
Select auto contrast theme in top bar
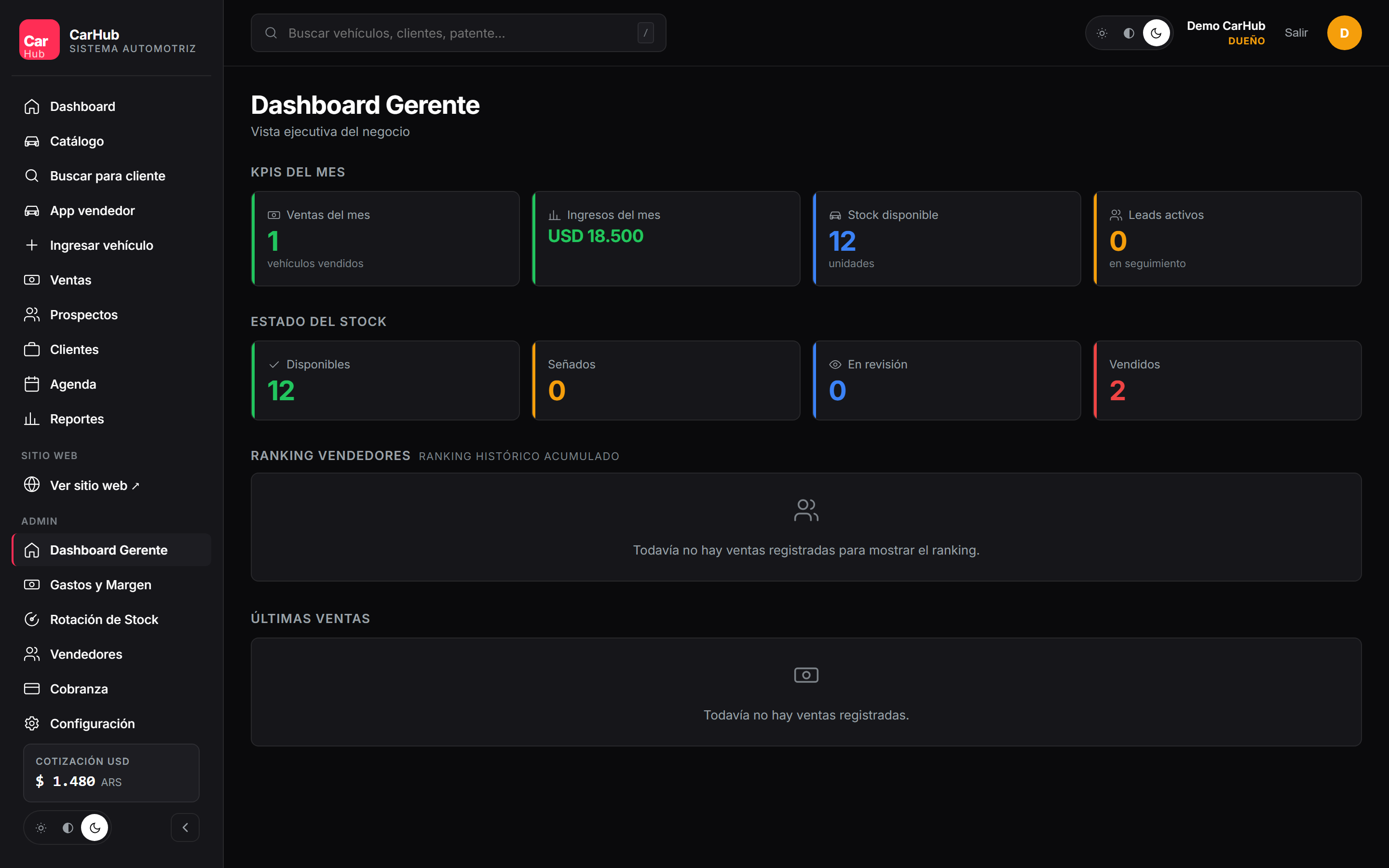(1129, 33)
